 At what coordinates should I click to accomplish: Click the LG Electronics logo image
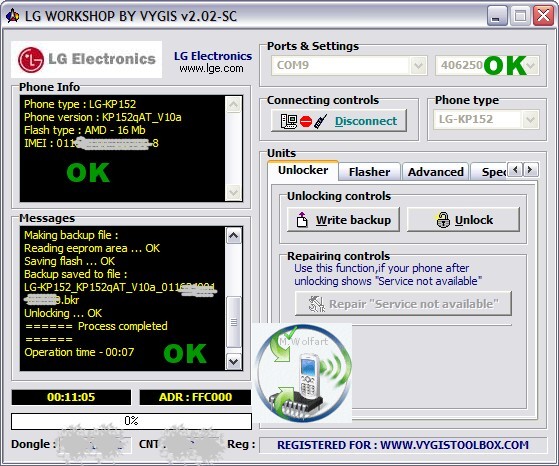[x=86, y=59]
